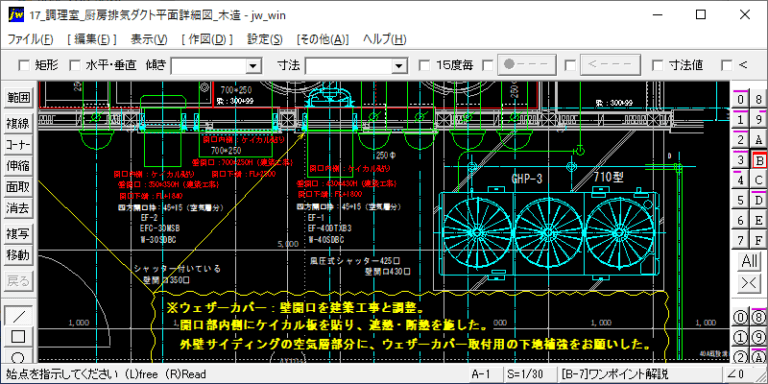Maximize the jw_win window
The height and width of the screenshot is (384, 768).
coord(701,15)
